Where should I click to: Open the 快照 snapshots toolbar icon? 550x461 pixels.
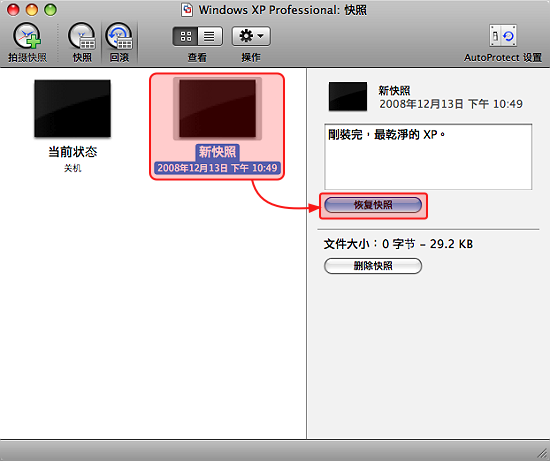[x=82, y=36]
